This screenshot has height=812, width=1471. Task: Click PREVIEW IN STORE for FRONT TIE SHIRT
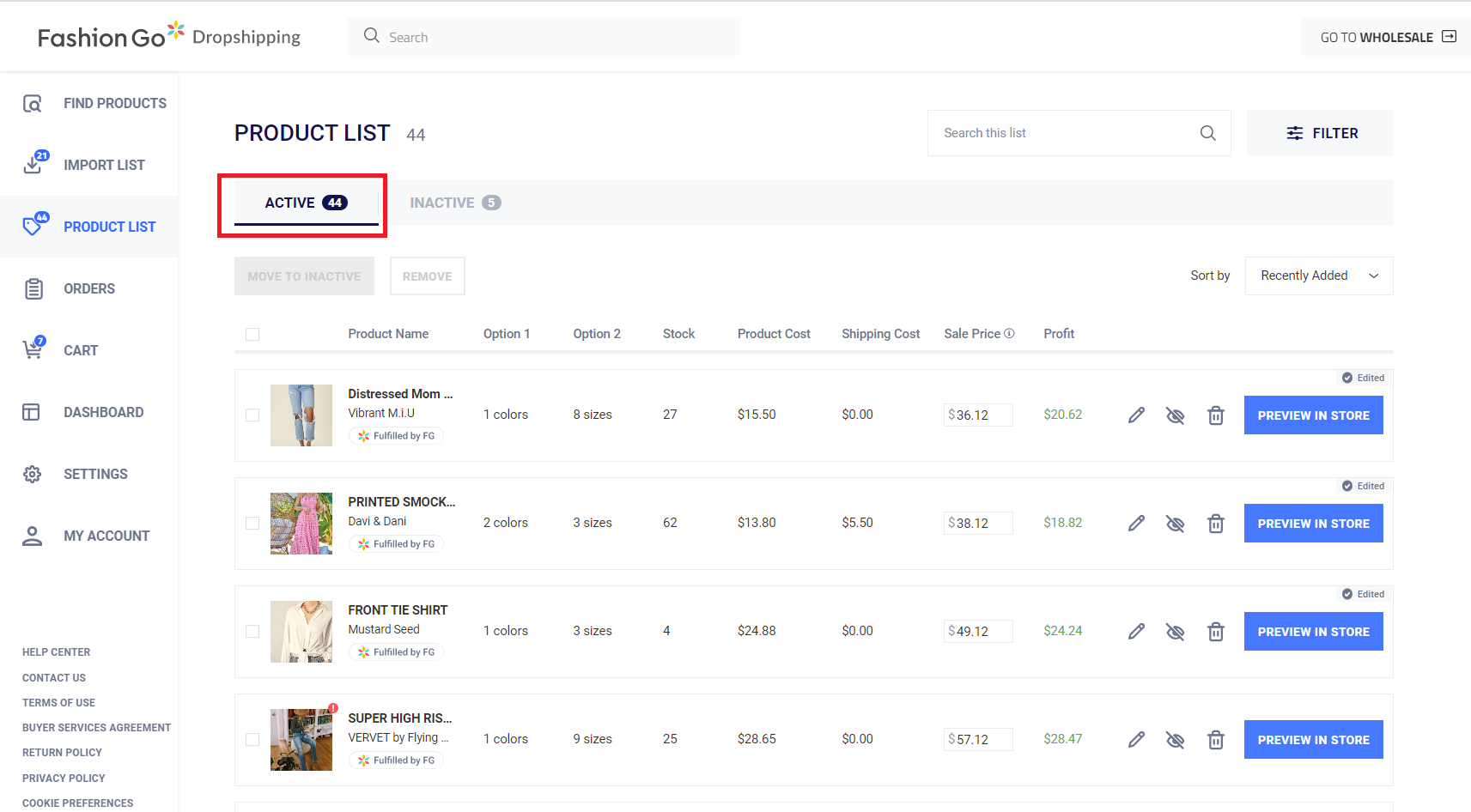[1313, 632]
